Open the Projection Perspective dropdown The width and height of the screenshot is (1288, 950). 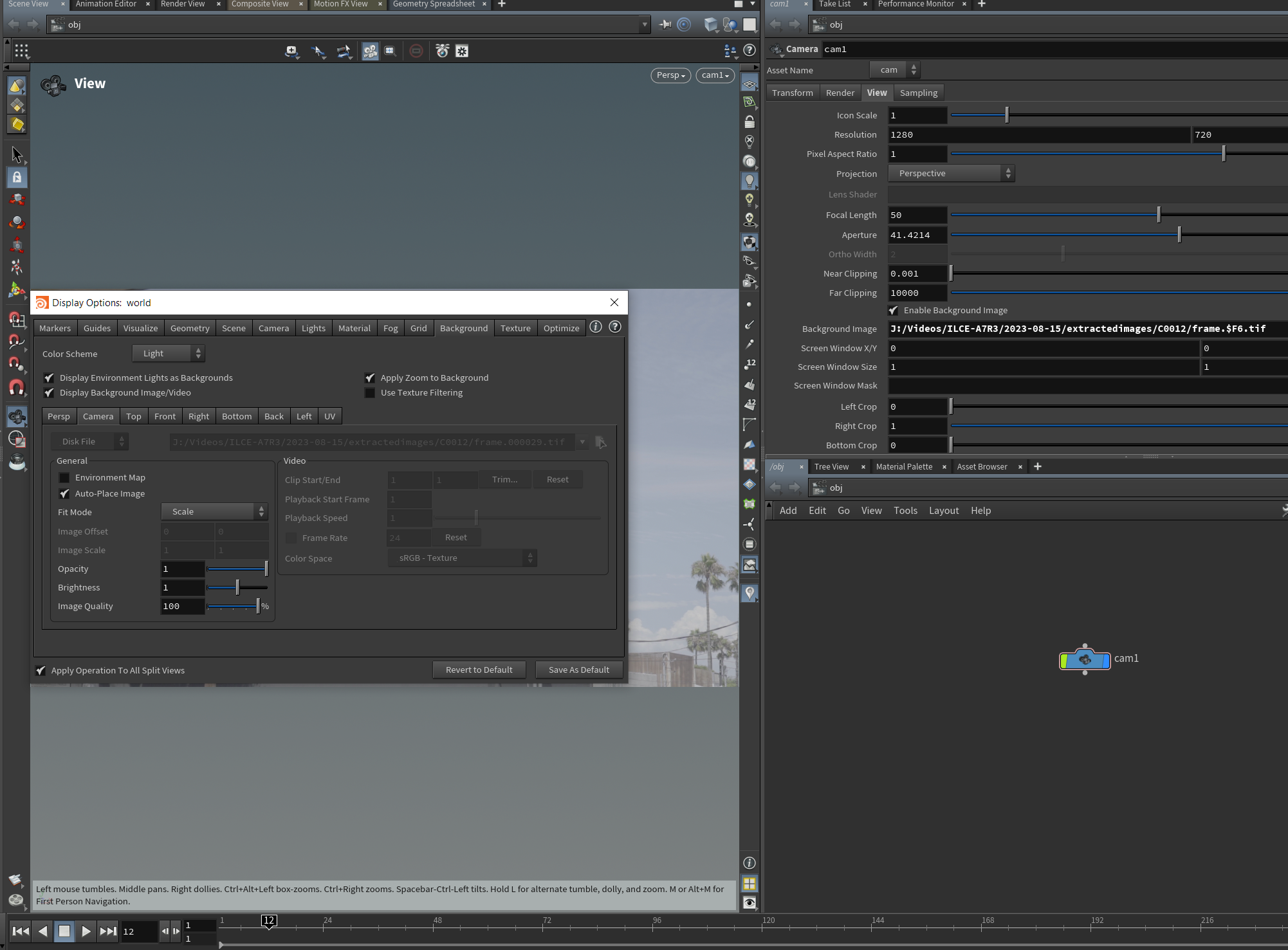coord(952,173)
